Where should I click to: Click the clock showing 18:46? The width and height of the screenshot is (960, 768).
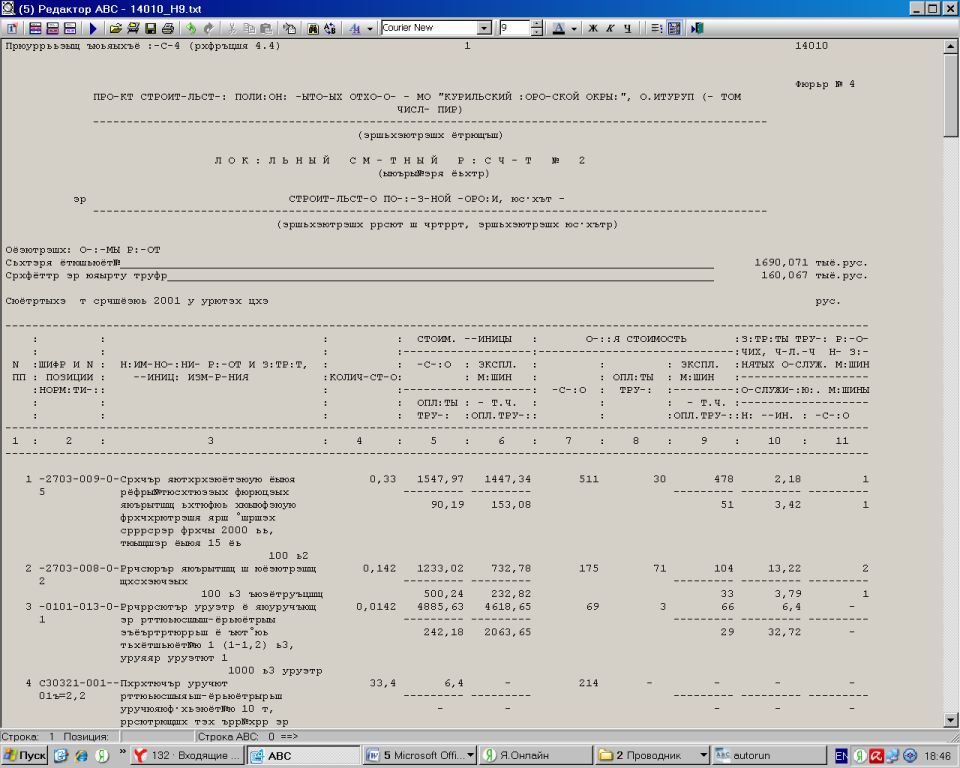tap(937, 756)
